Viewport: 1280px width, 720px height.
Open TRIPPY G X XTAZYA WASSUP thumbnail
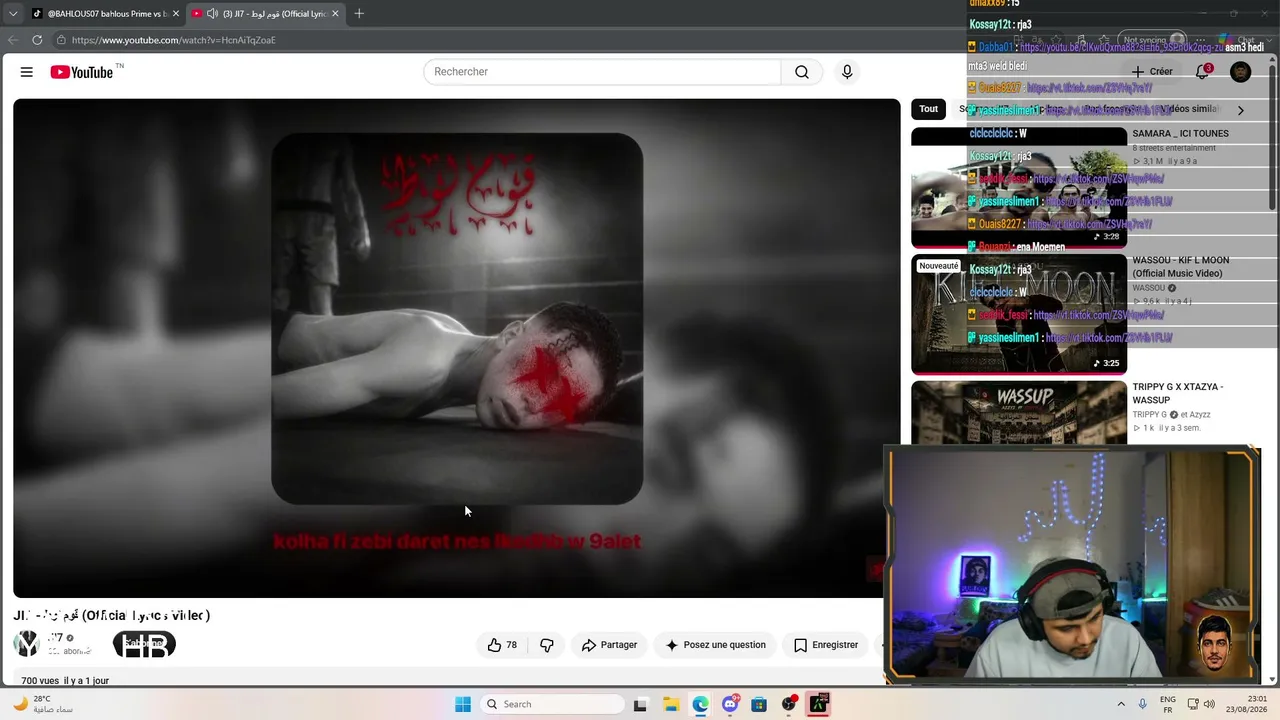pyautogui.click(x=1019, y=412)
